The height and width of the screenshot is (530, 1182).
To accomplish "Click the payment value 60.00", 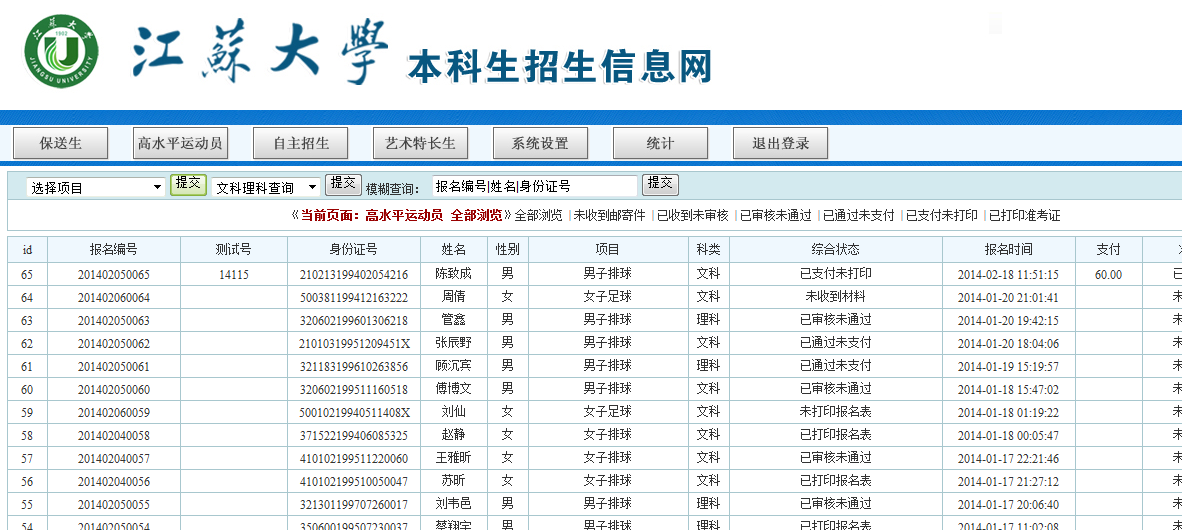I will pyautogui.click(x=1108, y=274).
